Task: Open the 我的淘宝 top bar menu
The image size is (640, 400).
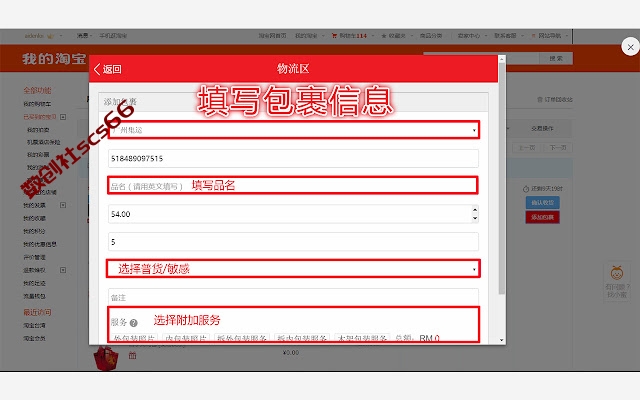Action: coord(309,36)
